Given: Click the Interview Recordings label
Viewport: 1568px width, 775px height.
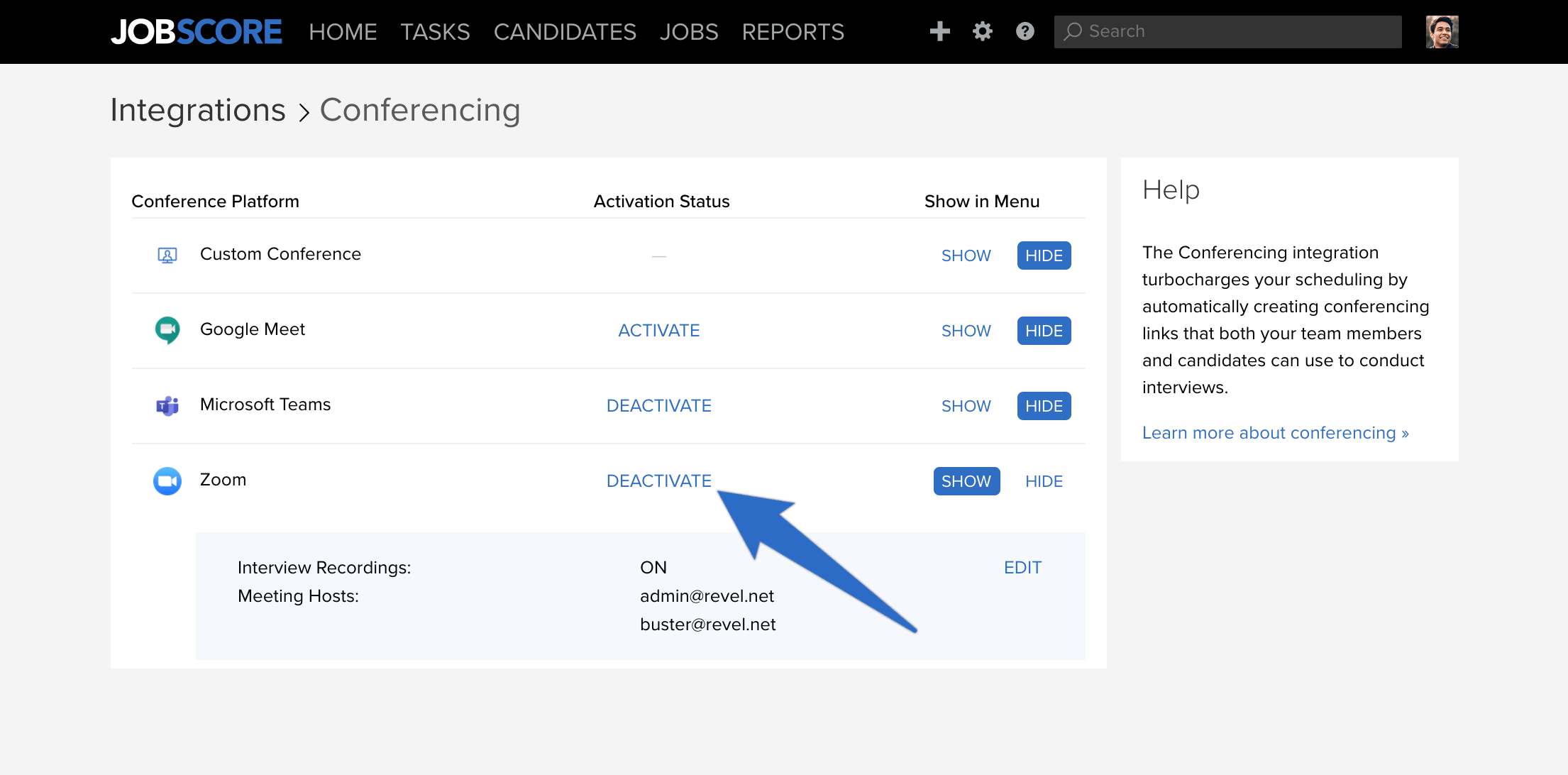Looking at the screenshot, I should tap(324, 568).
